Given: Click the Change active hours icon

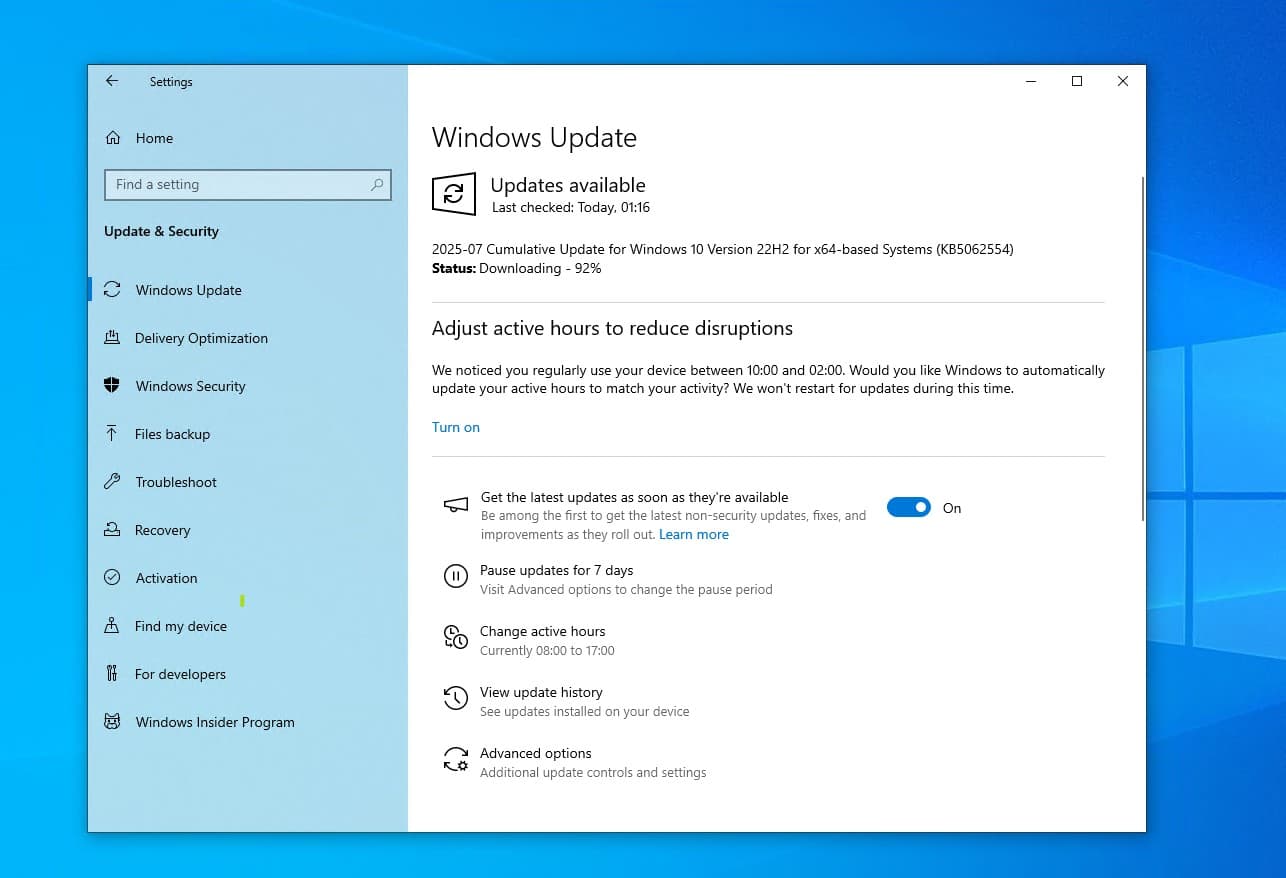Looking at the screenshot, I should click(455, 637).
